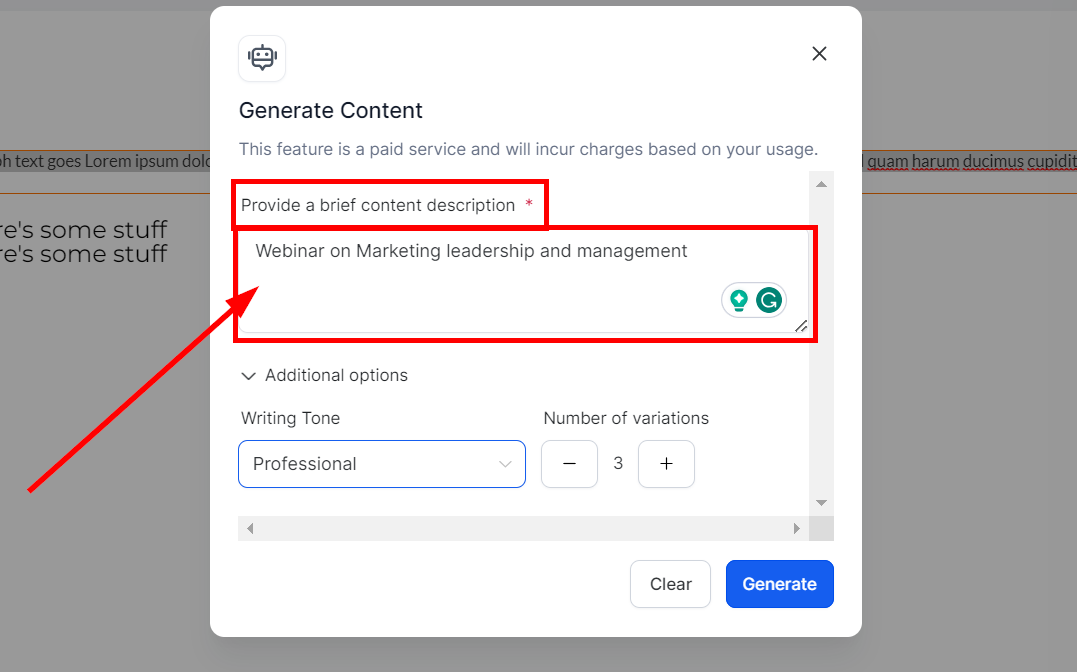The height and width of the screenshot is (672, 1077).
Task: Open the Writing Tone dropdown
Action: coord(382,464)
